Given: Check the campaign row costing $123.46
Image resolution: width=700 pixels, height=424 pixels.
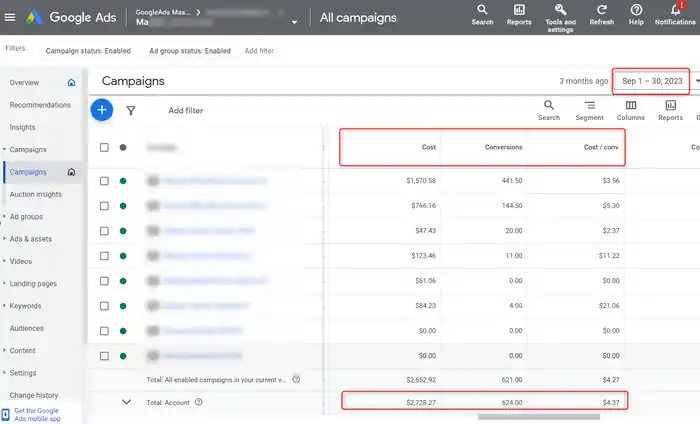Looking at the screenshot, I should tap(104, 256).
